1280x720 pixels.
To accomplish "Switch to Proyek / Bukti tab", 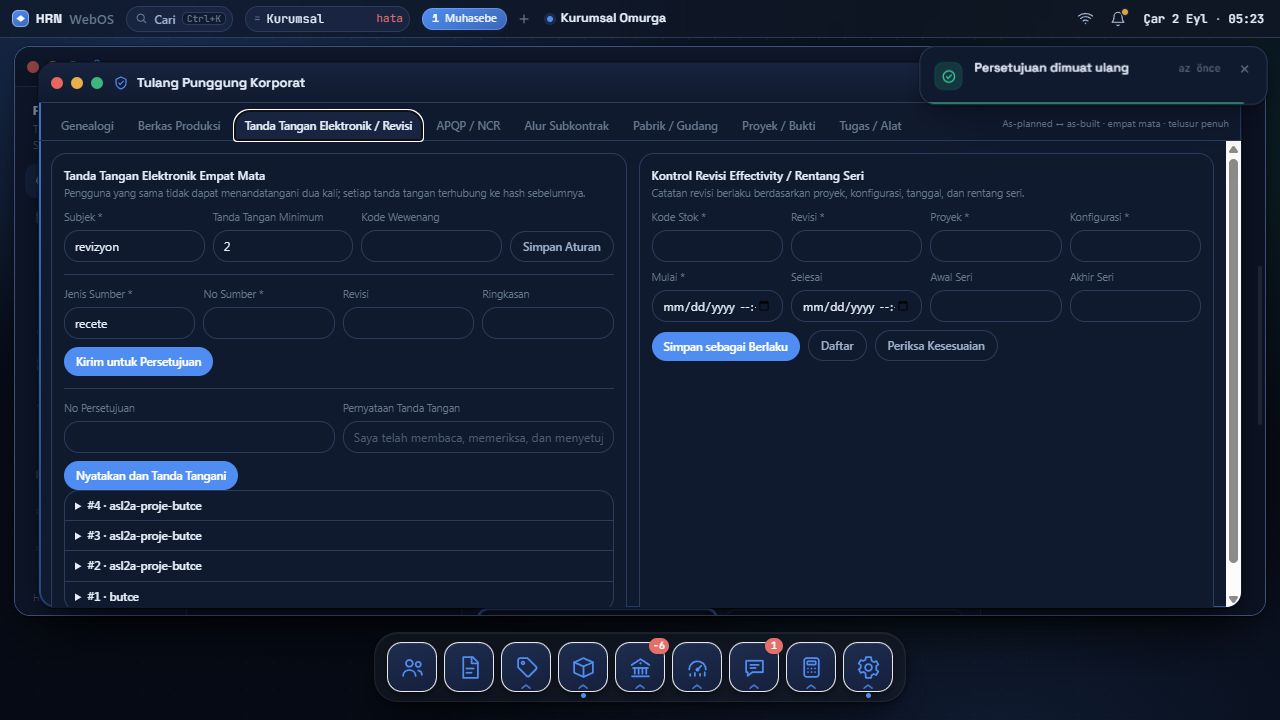I will pos(778,126).
